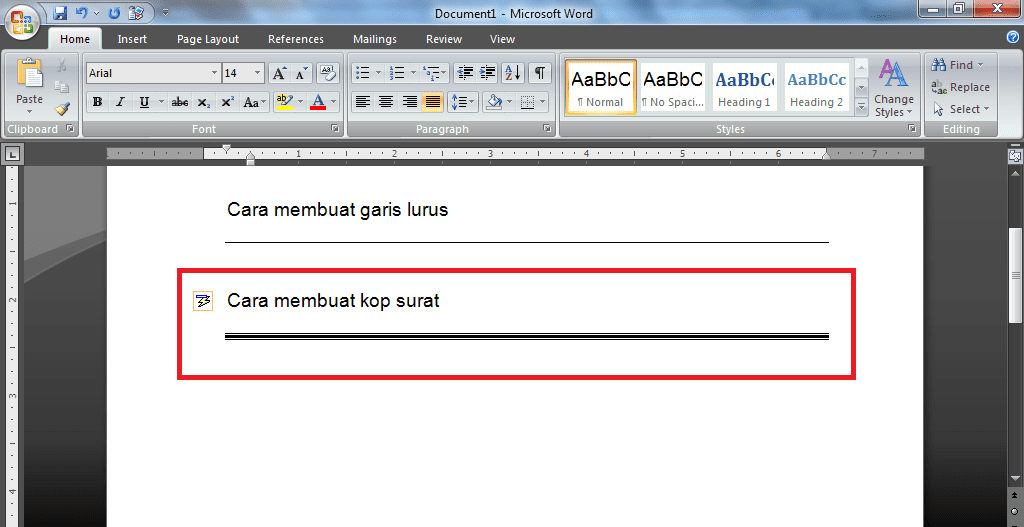The height and width of the screenshot is (527, 1024).
Task: Open the Arial font name dropdown
Action: pyautogui.click(x=214, y=73)
